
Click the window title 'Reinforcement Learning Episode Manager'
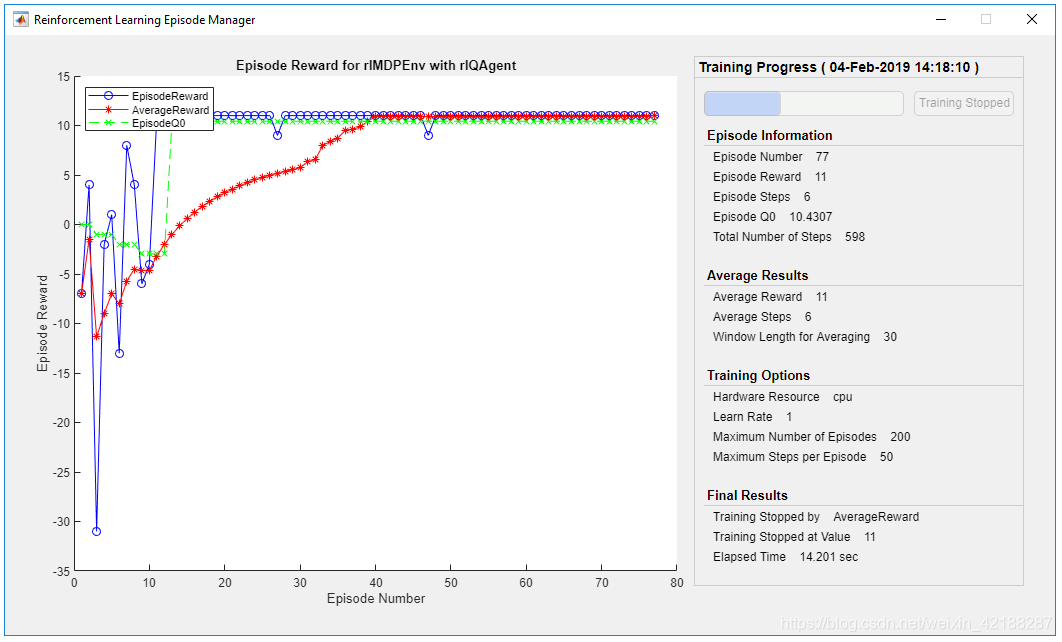[x=144, y=20]
